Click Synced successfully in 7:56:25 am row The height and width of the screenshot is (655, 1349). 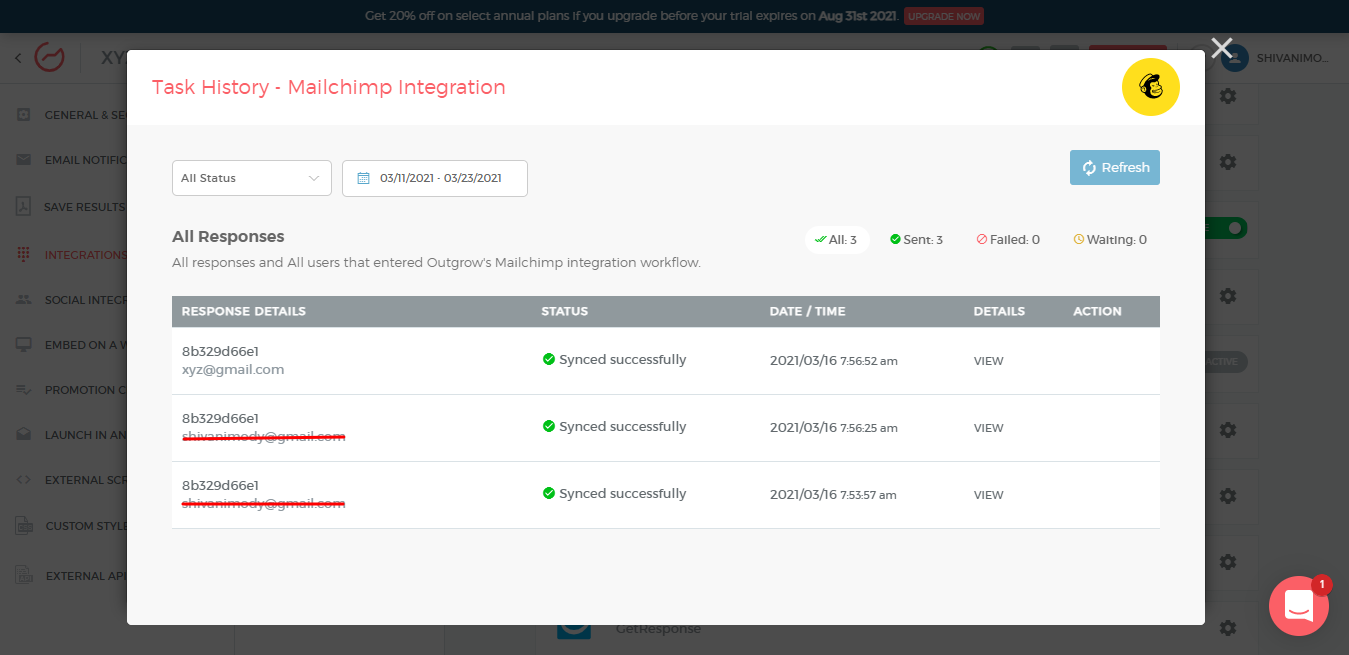[622, 427]
